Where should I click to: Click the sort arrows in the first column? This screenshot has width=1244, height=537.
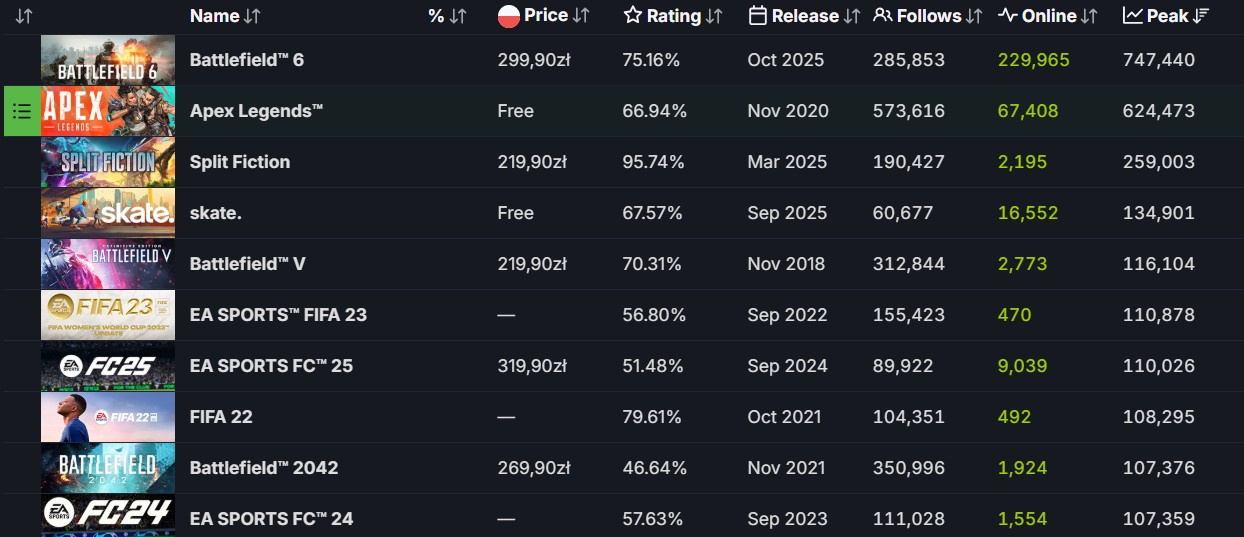tap(24, 16)
